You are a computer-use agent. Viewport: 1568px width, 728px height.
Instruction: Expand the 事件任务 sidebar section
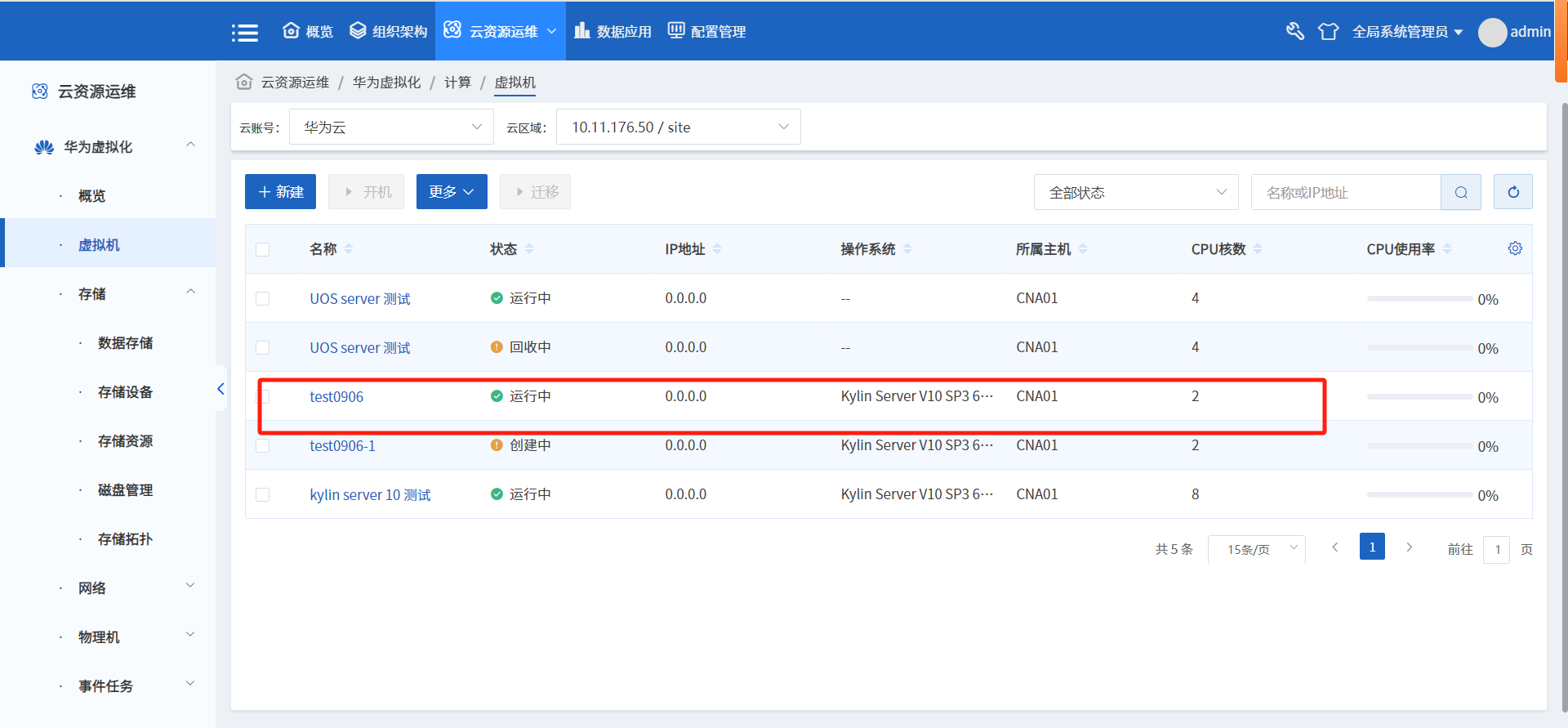(x=190, y=684)
